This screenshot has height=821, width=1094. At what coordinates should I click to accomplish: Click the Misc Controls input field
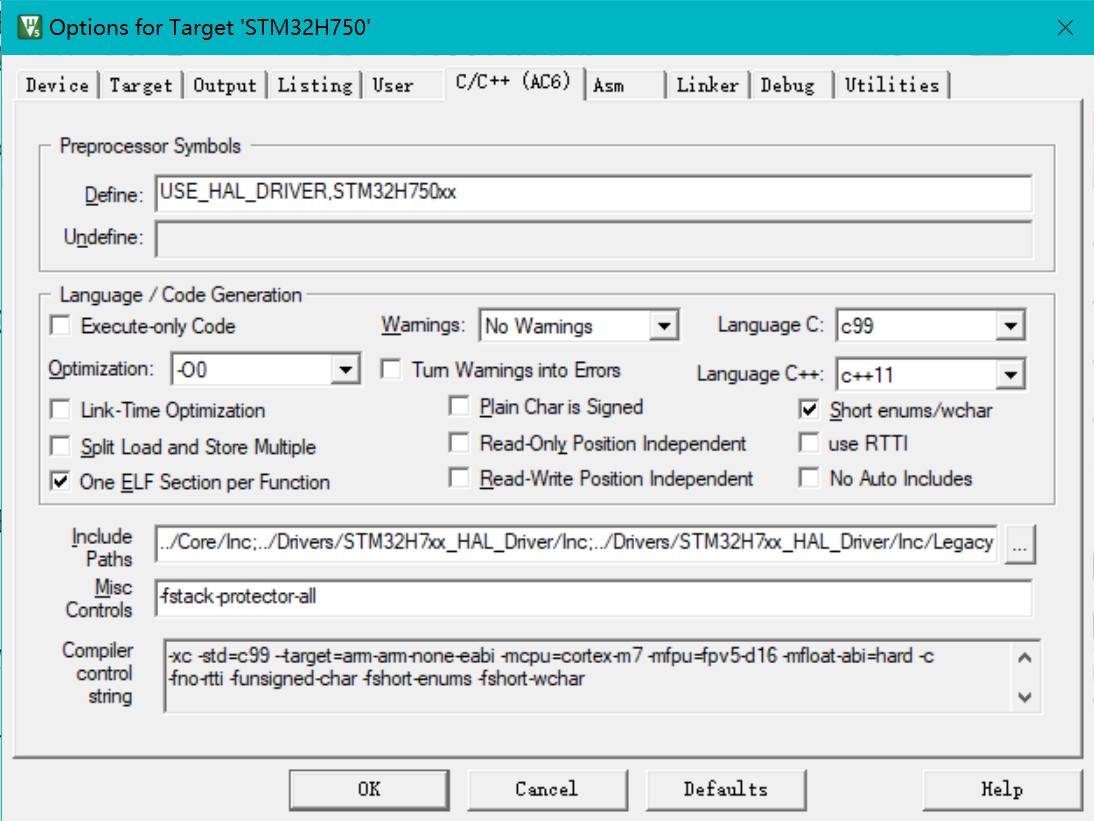click(x=594, y=598)
